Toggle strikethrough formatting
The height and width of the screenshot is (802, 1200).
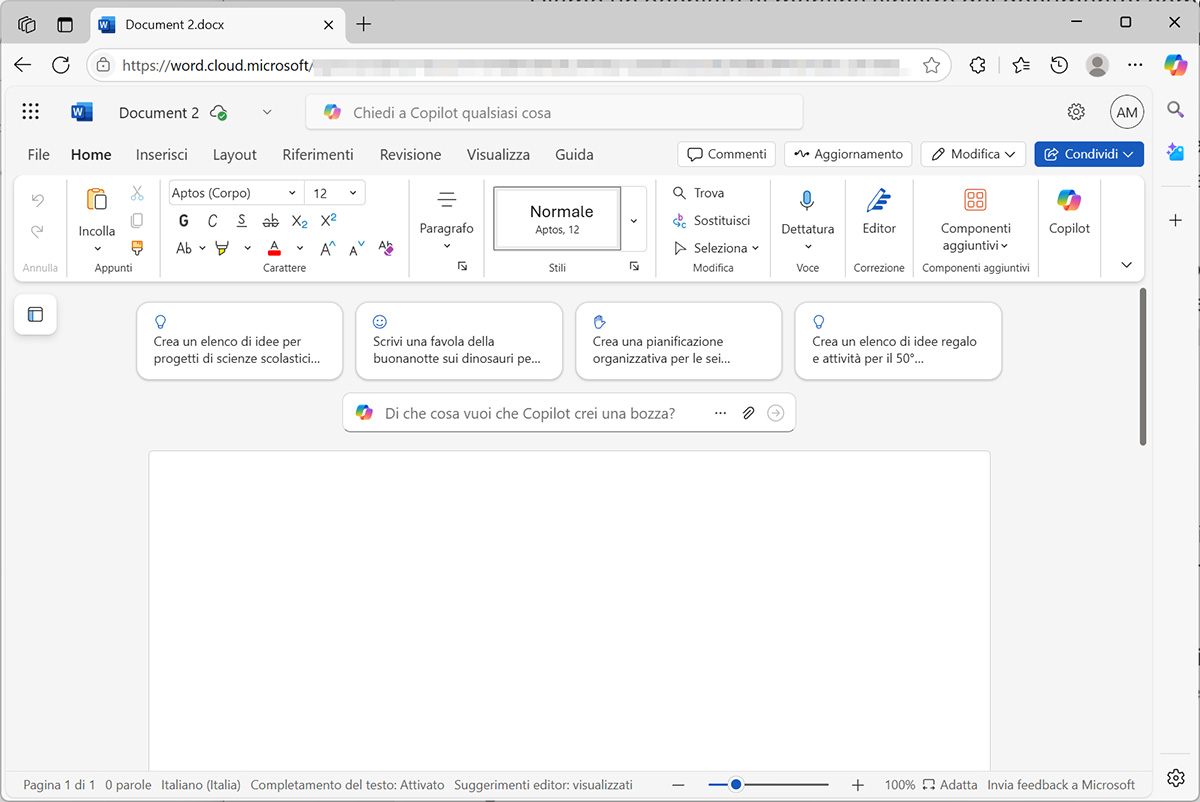270,221
